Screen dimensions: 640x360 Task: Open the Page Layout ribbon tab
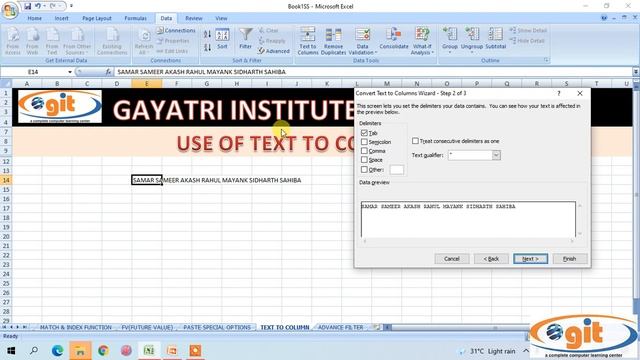pos(96,18)
